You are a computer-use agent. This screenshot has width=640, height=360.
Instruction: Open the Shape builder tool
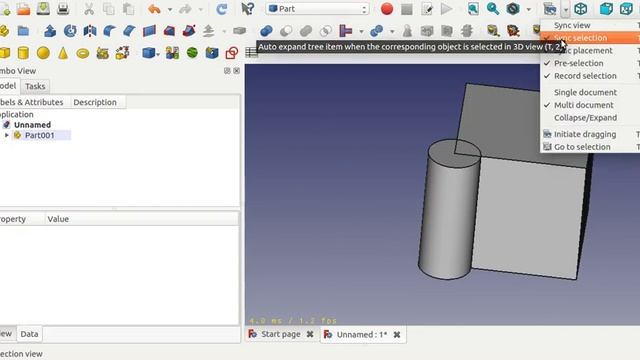coord(122,53)
